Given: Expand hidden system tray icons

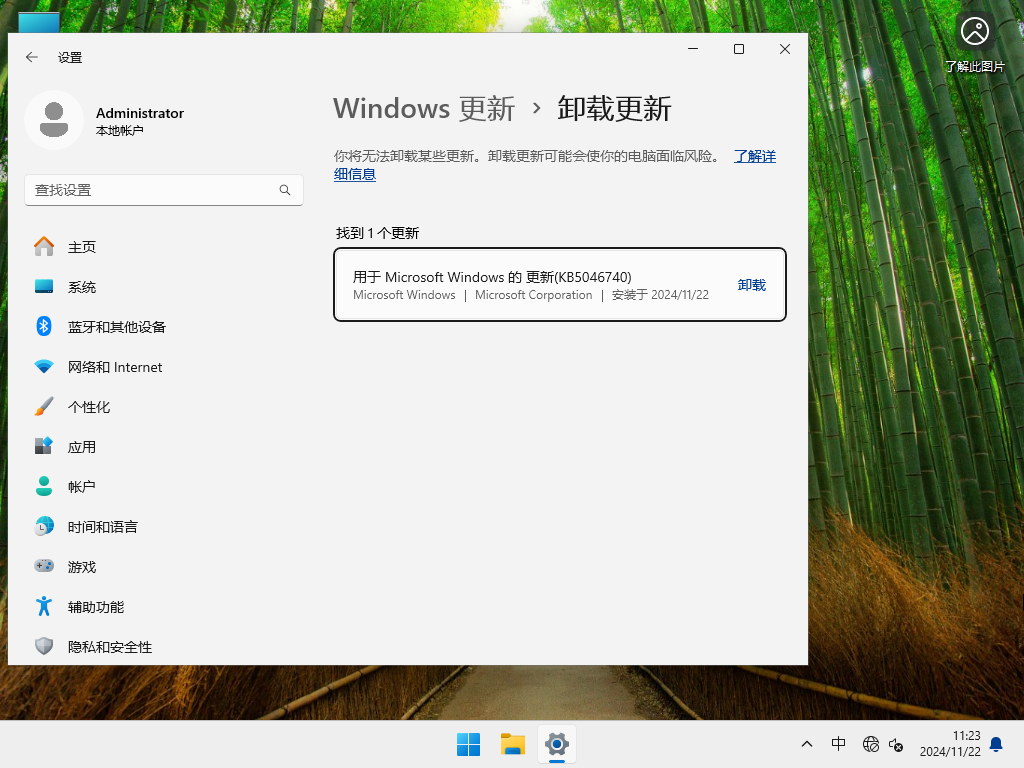Looking at the screenshot, I should tap(806, 744).
